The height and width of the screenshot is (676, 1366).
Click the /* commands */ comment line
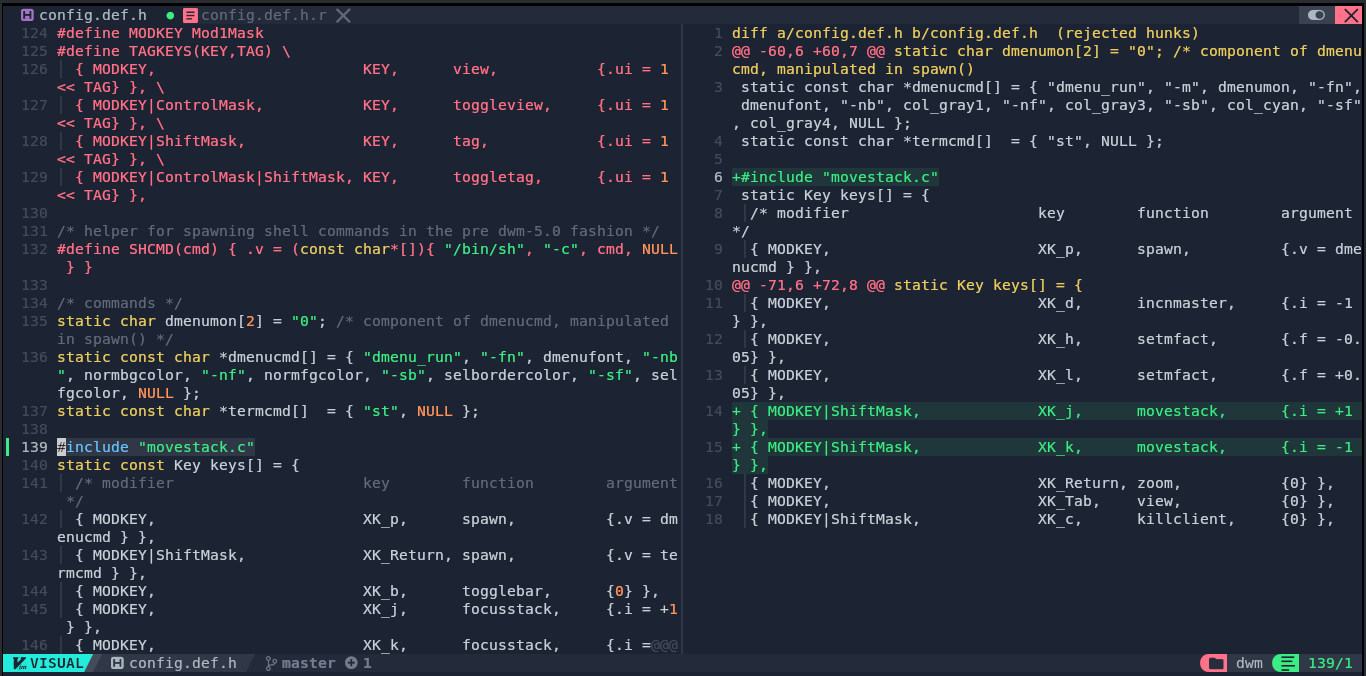tap(119, 303)
